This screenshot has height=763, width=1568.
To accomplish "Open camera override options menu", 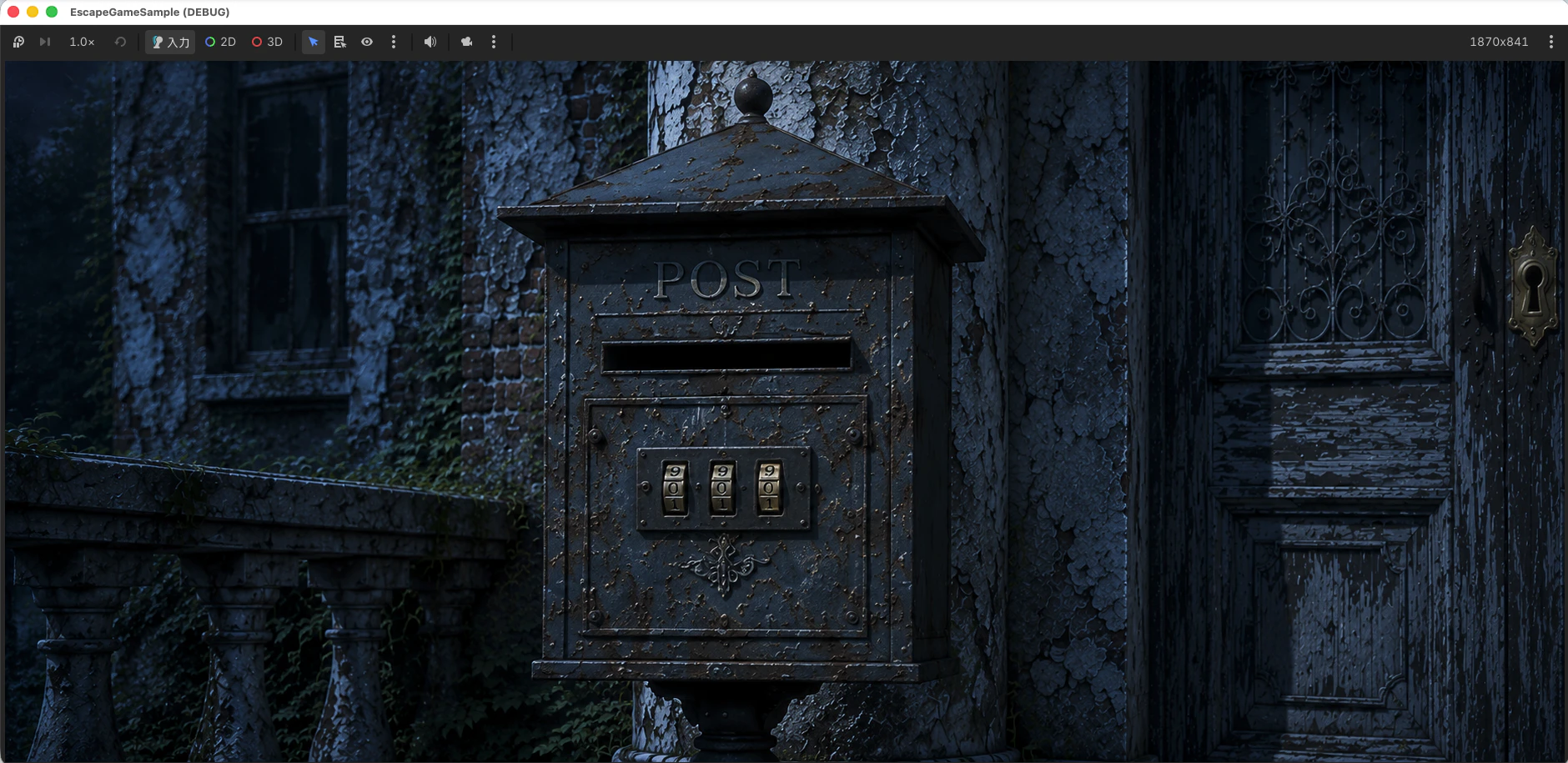I will click(494, 42).
